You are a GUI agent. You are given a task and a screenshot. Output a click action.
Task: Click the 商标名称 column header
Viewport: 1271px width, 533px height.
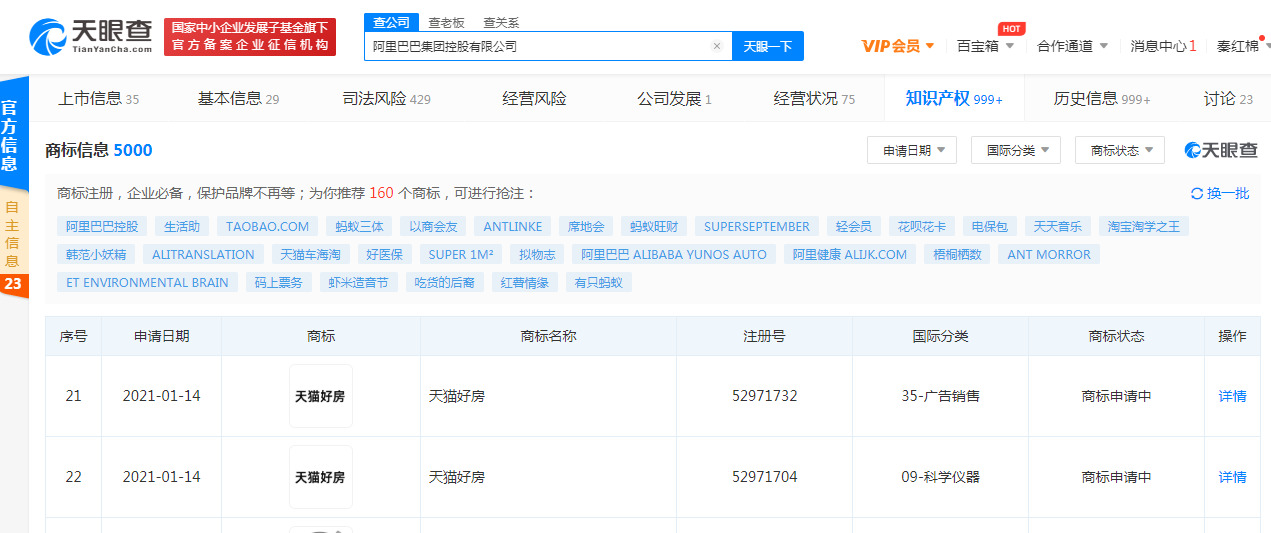(548, 336)
